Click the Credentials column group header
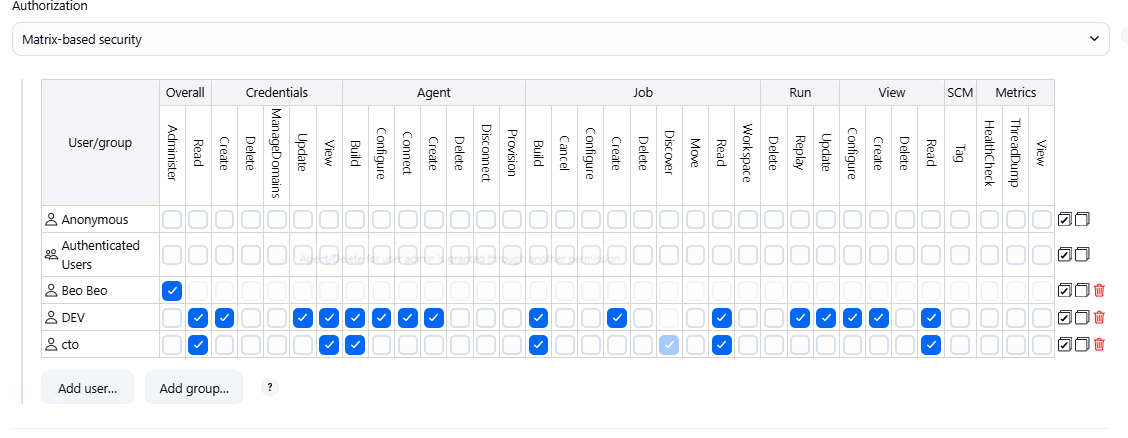 (x=277, y=93)
